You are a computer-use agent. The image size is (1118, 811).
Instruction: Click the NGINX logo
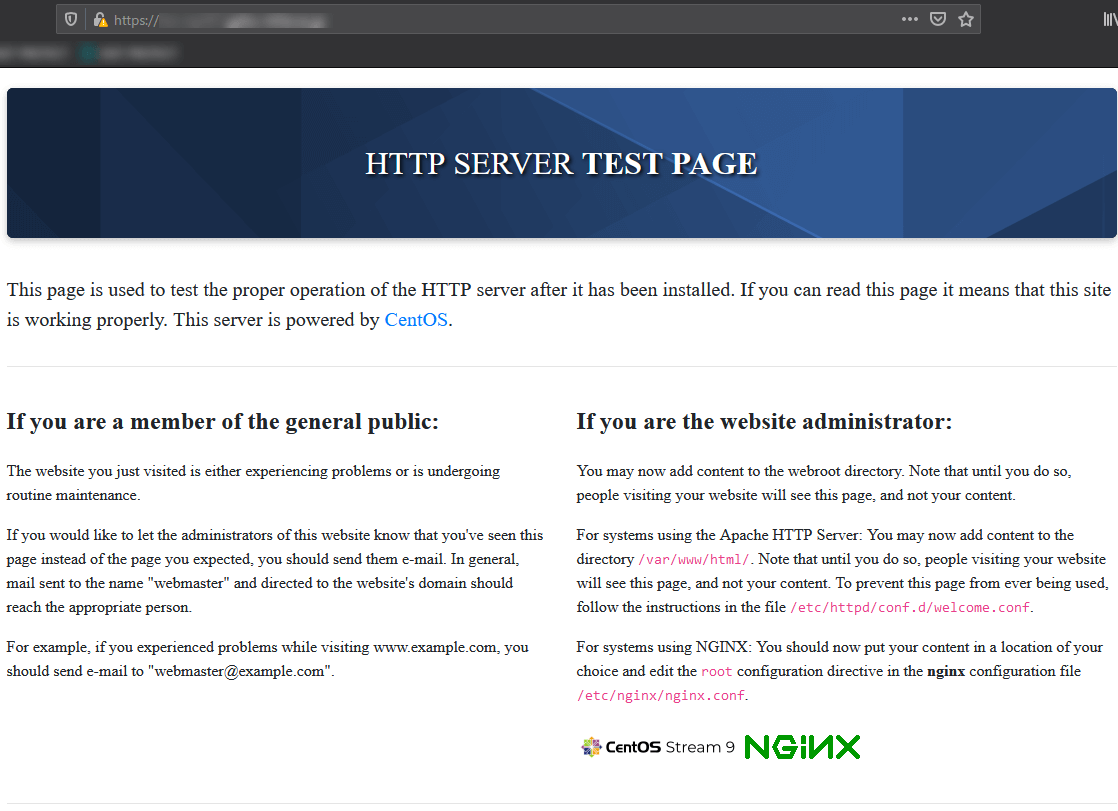[x=802, y=747]
